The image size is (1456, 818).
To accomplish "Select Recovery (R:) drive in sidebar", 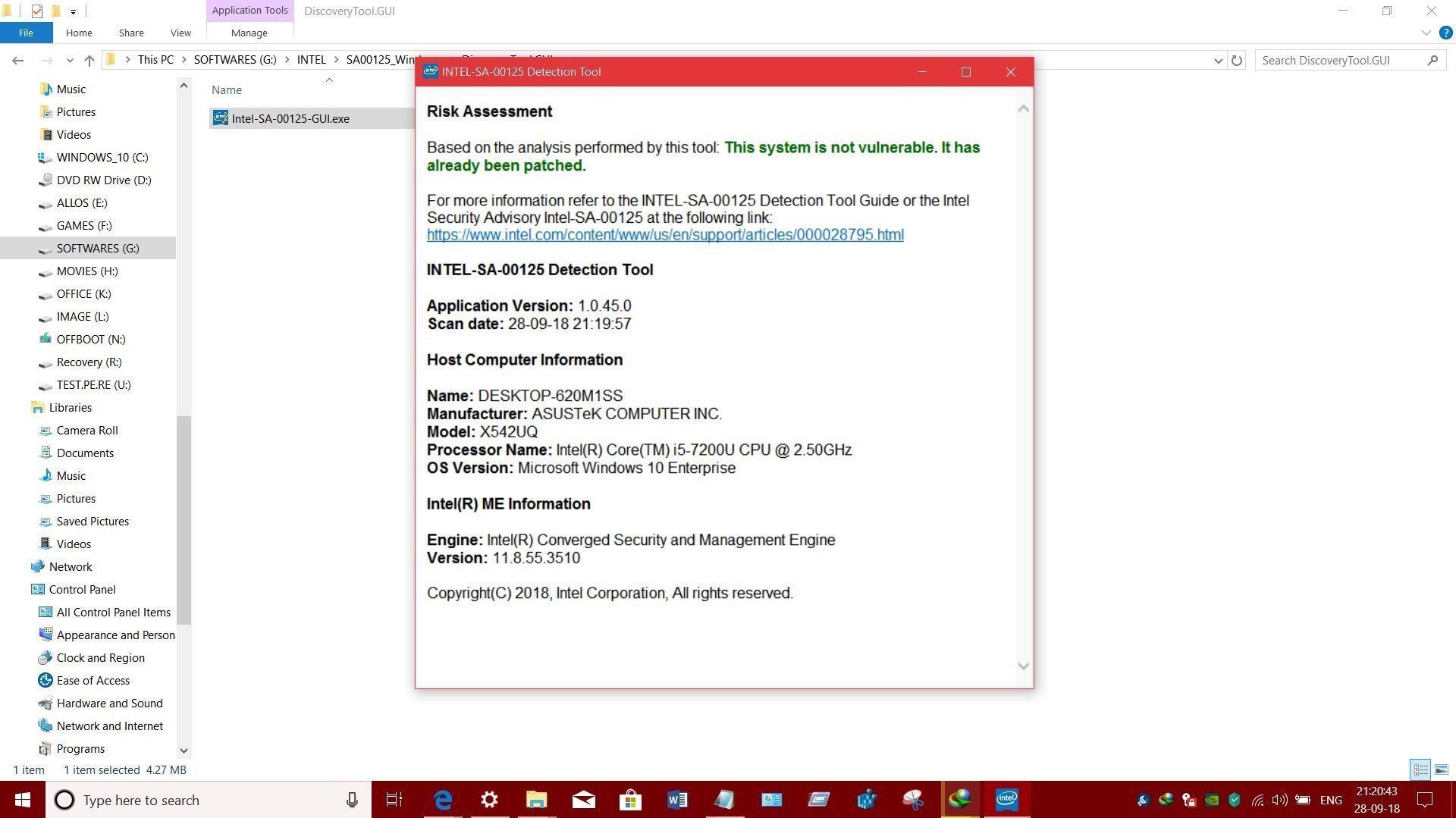I will tap(89, 362).
